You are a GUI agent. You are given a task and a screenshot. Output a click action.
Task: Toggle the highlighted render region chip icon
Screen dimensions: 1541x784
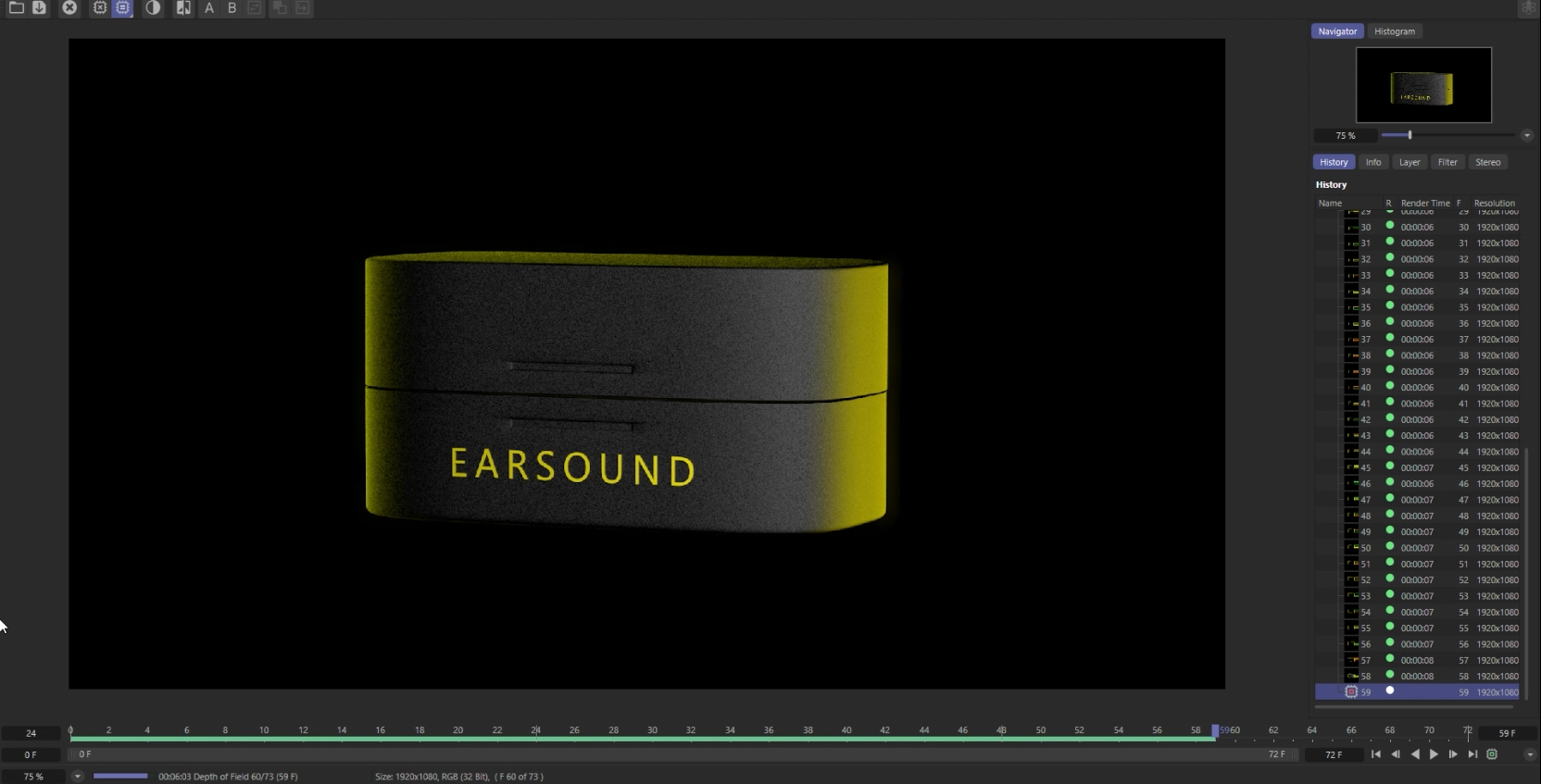click(x=122, y=7)
